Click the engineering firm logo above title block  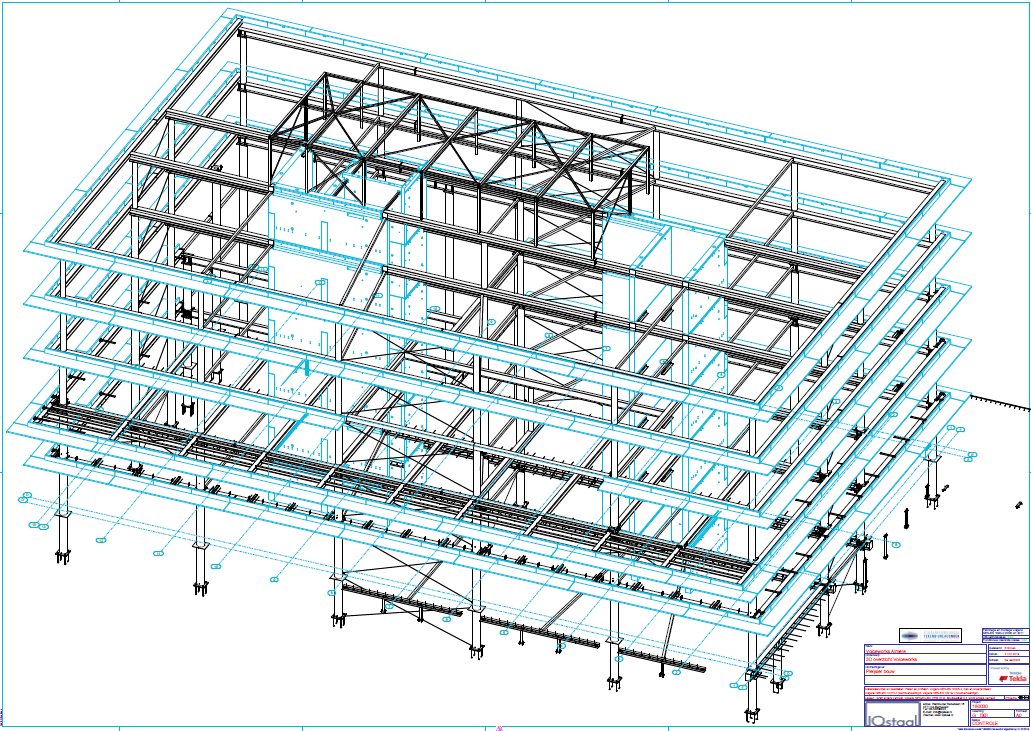[x=930, y=635]
